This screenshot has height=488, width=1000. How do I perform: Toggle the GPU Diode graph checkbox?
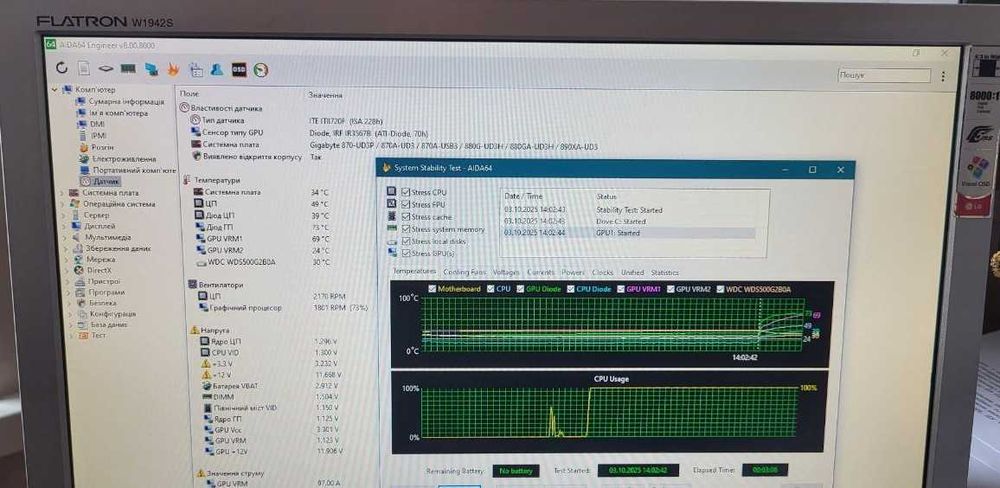click(x=520, y=288)
